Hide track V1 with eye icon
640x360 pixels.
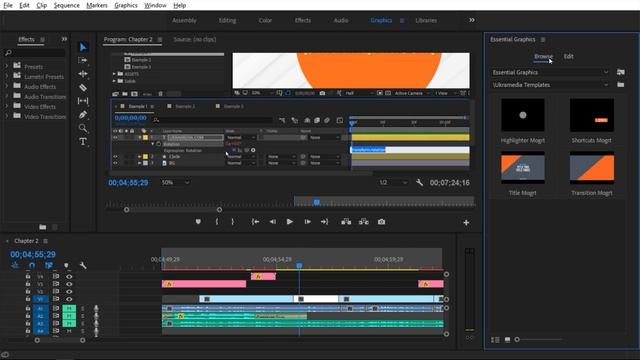tap(69, 299)
